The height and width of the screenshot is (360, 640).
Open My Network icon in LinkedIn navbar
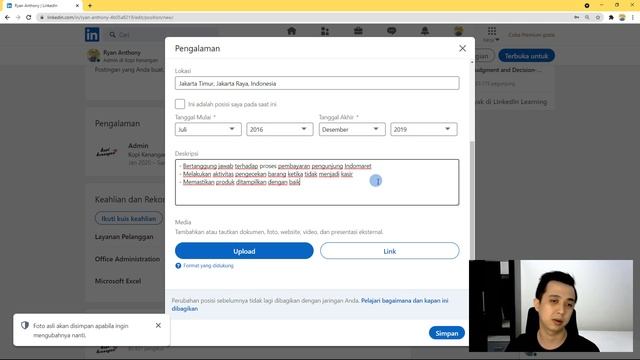click(325, 31)
